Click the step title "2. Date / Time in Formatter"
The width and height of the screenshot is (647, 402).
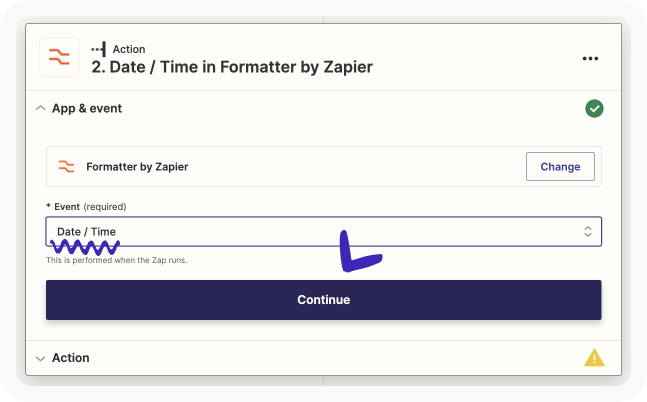232,67
